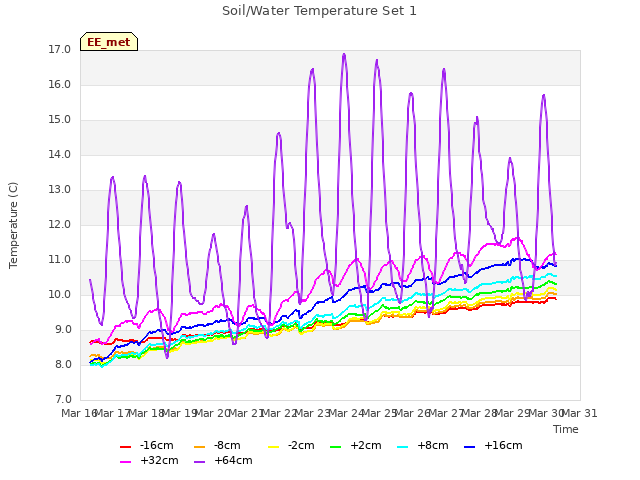Select the +2cm legend entry

click(x=356, y=445)
